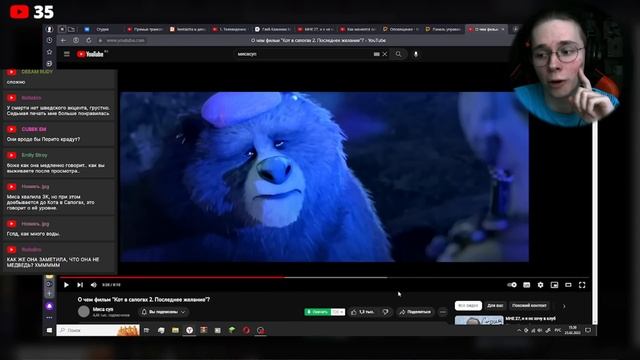Play the paused video with the play button
The height and width of the screenshot is (360, 640).
(x=66, y=285)
